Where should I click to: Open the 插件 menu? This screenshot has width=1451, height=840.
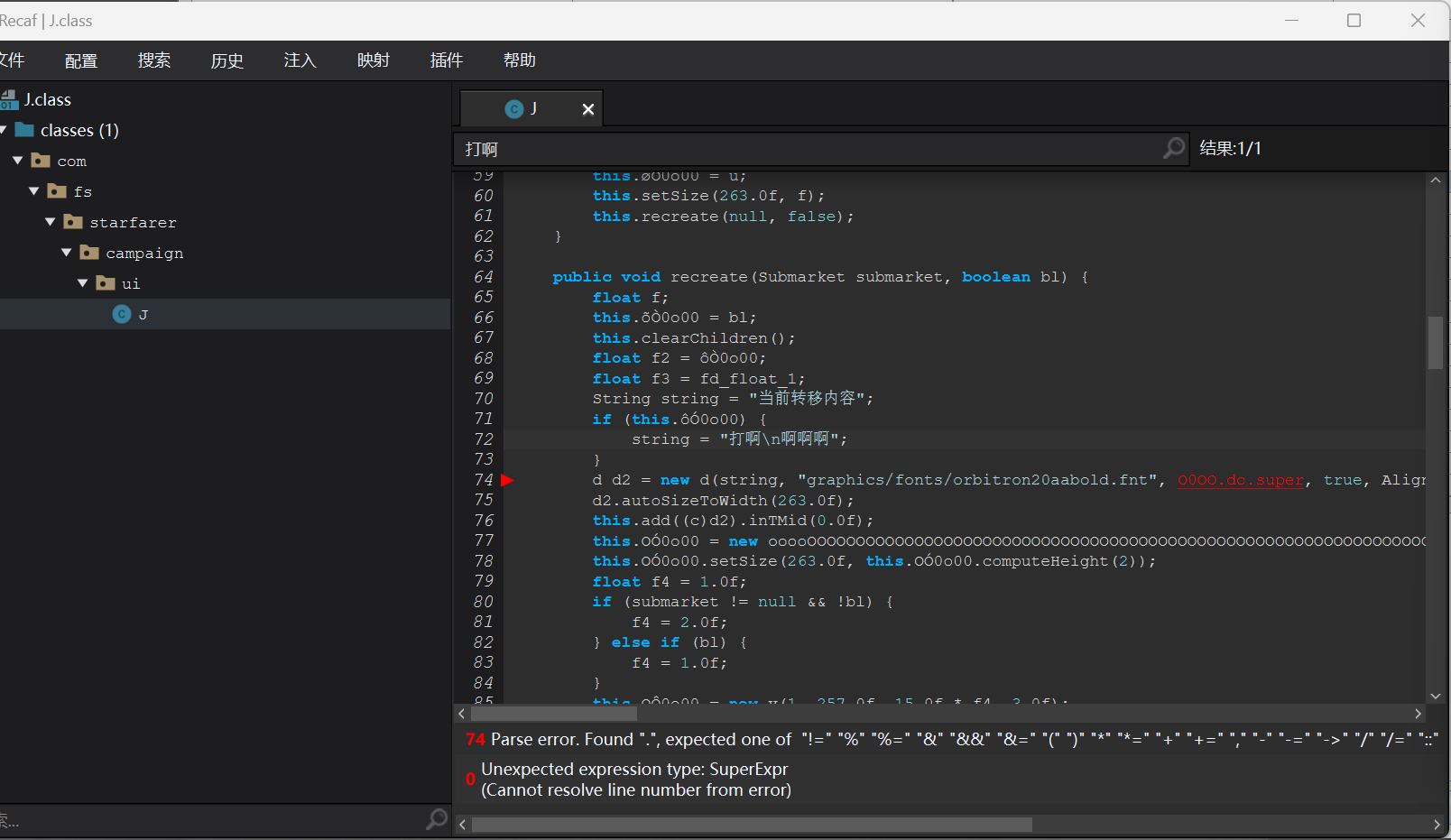[x=447, y=60]
